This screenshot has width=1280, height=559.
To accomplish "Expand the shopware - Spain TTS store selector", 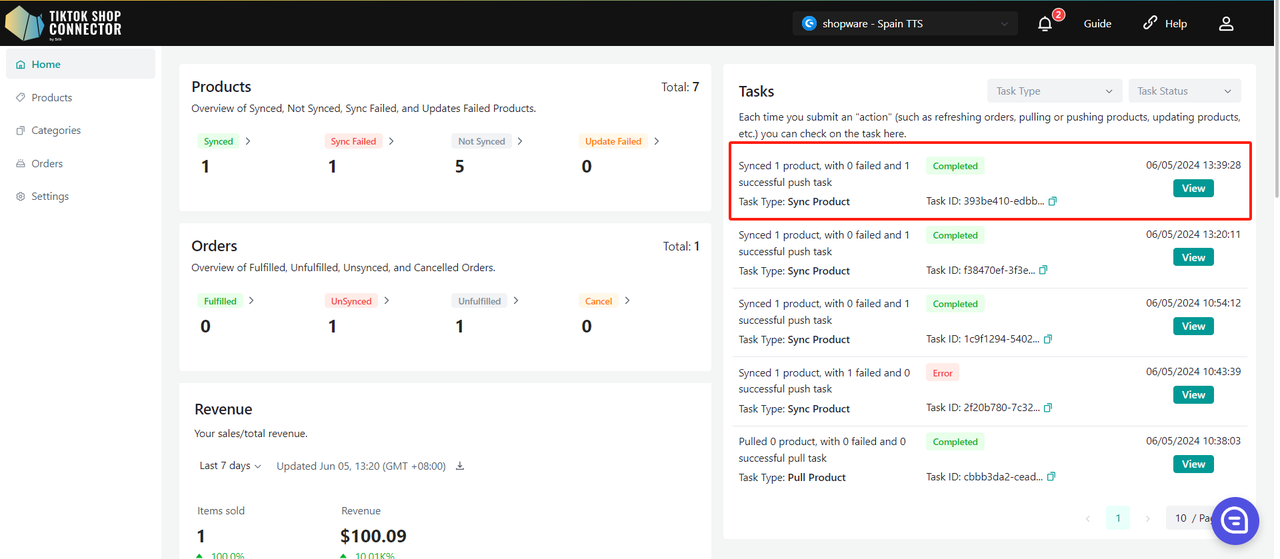I will click(x=904, y=24).
